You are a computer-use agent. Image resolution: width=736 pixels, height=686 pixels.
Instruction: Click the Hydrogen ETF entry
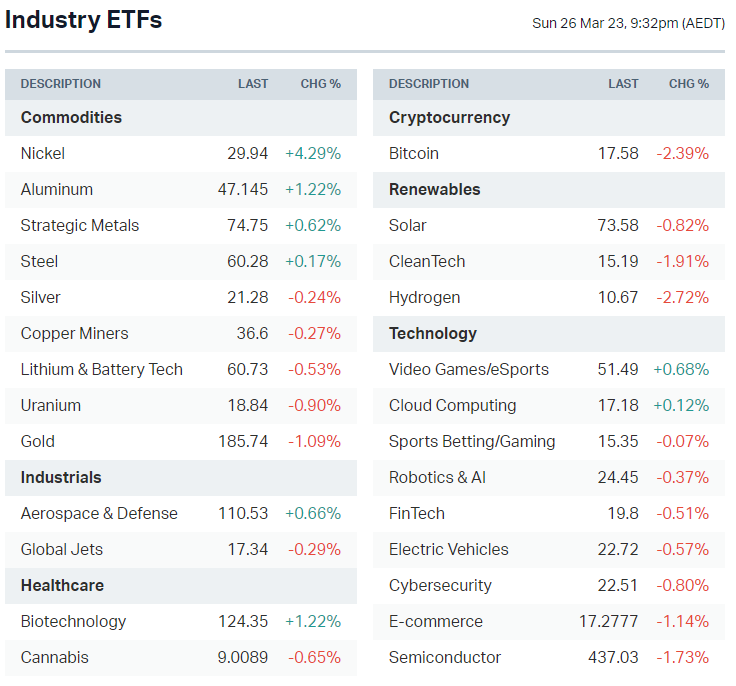[425, 298]
